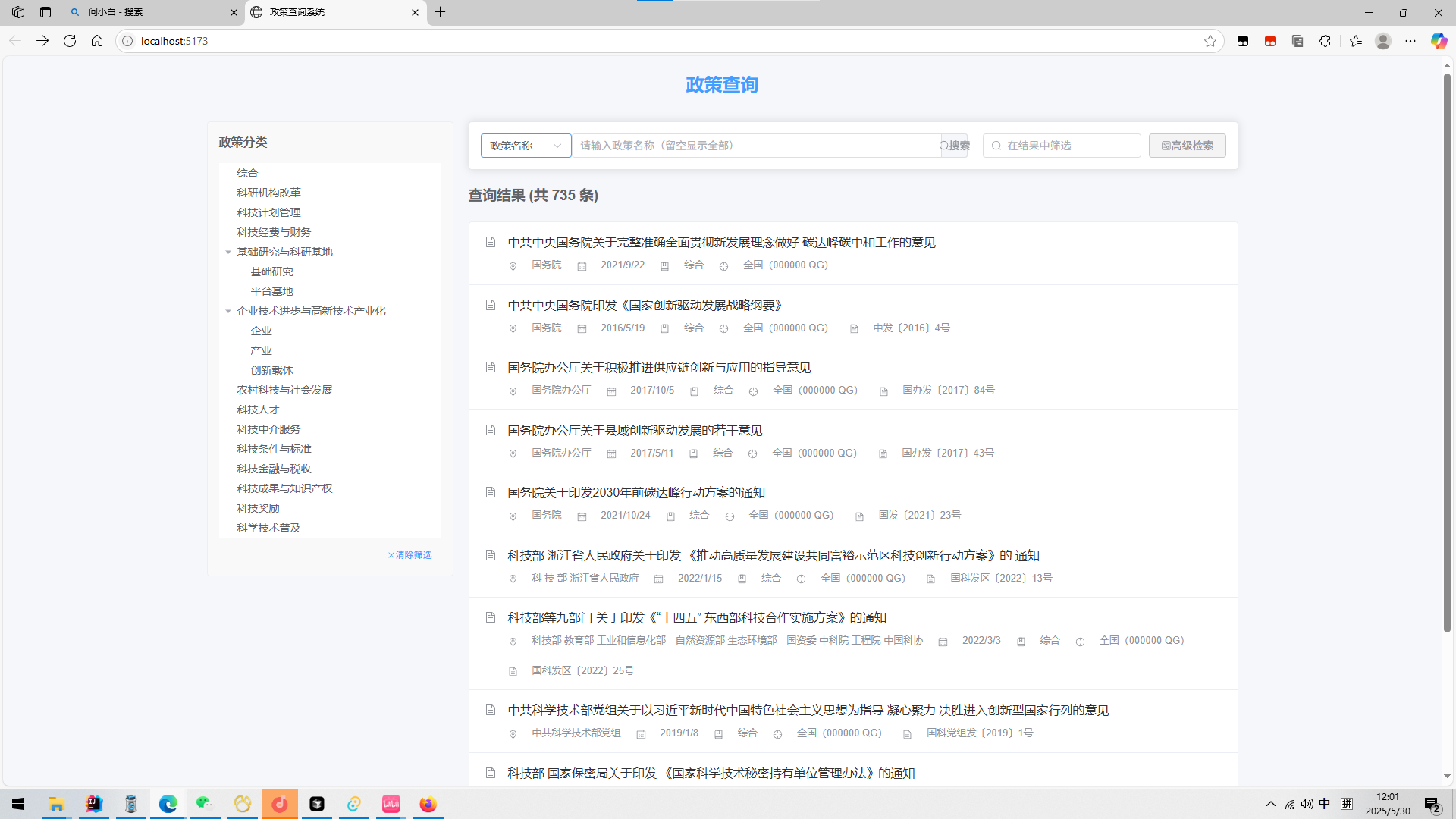Switch to the 问小白 - 搜索 tab
The image size is (1456, 819).
(x=152, y=12)
